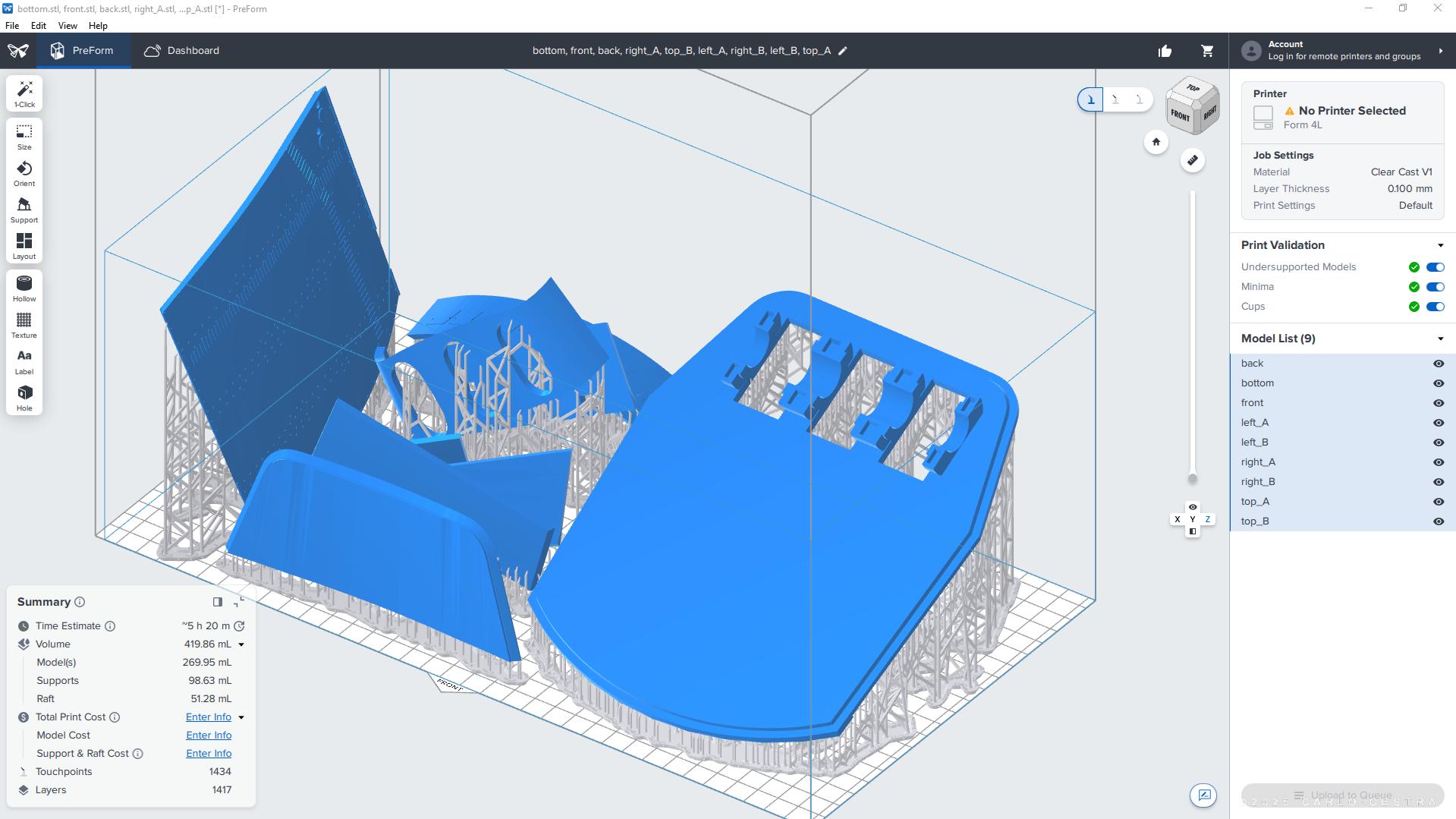Collapse the Model List section

click(x=1440, y=339)
